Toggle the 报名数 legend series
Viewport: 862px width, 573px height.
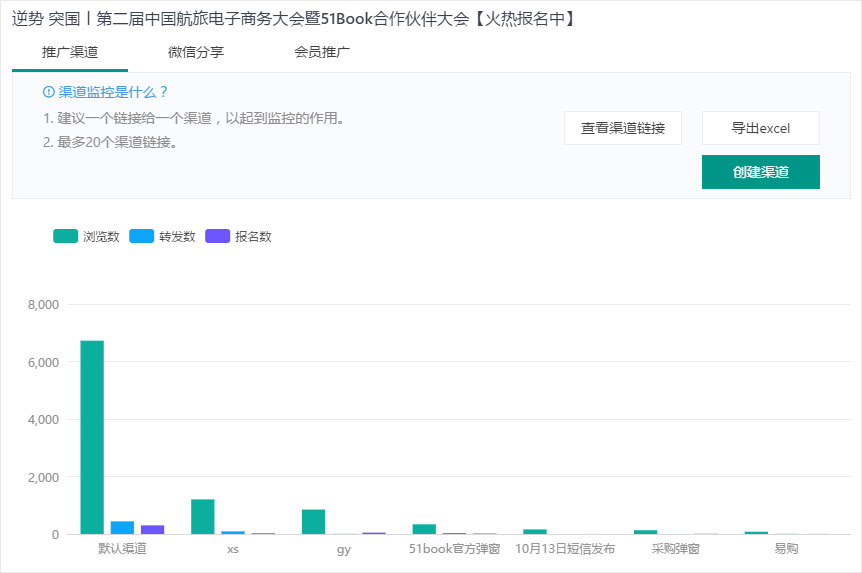(x=239, y=236)
